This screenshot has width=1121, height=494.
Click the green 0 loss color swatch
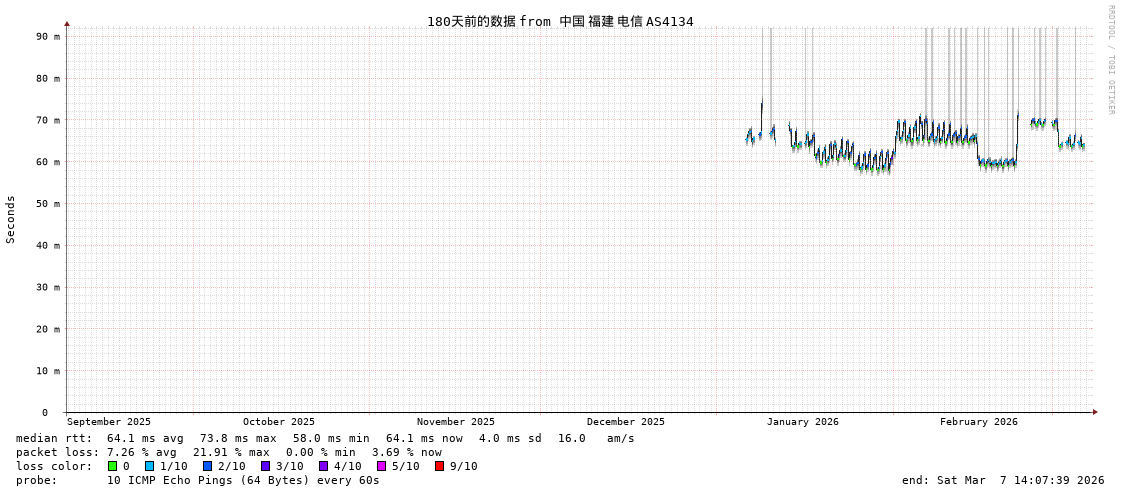click(113, 466)
